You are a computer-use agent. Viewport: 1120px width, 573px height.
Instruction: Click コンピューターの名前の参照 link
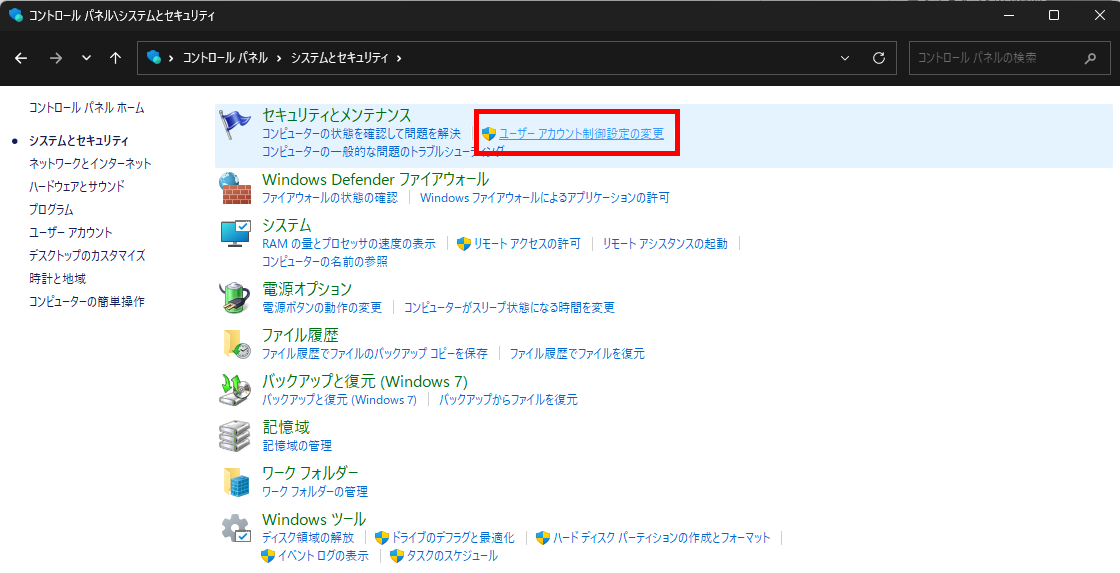(325, 261)
